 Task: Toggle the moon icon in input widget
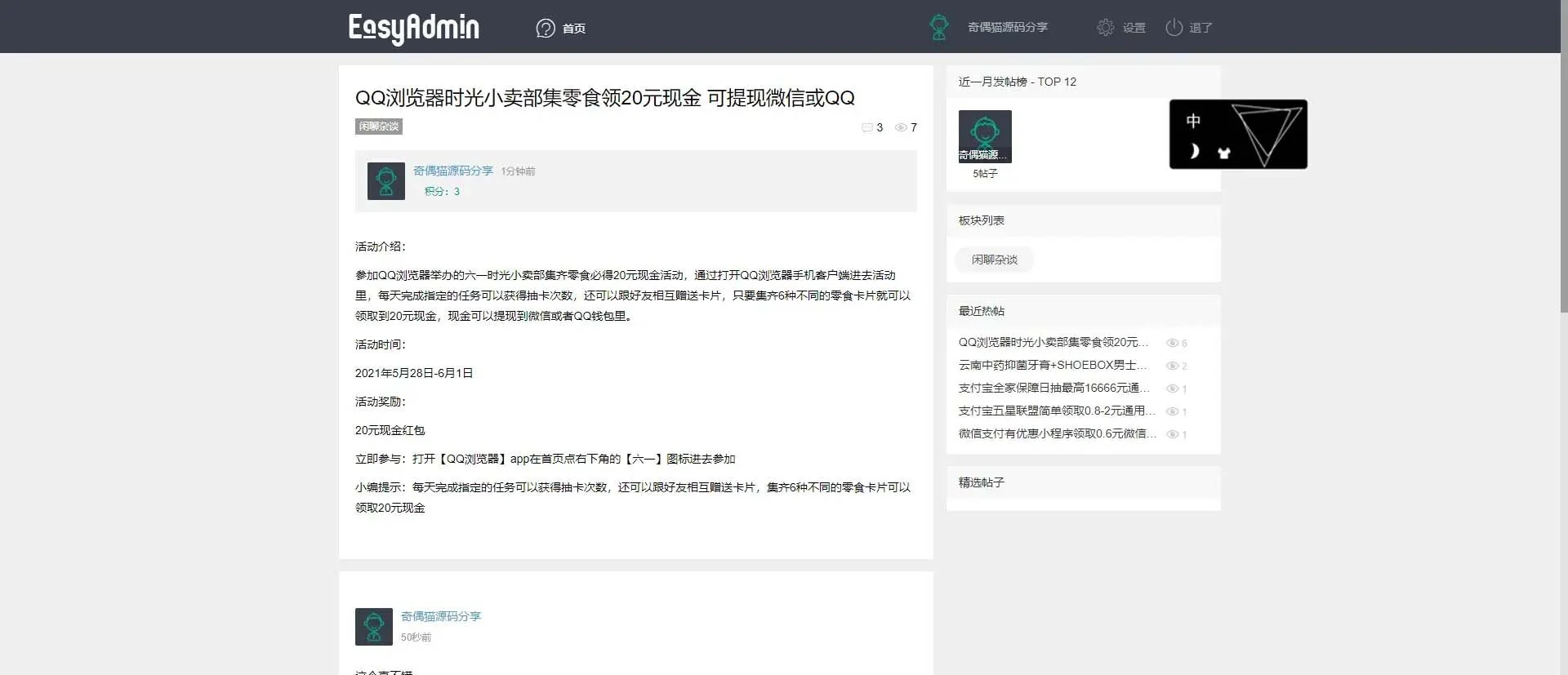1193,151
